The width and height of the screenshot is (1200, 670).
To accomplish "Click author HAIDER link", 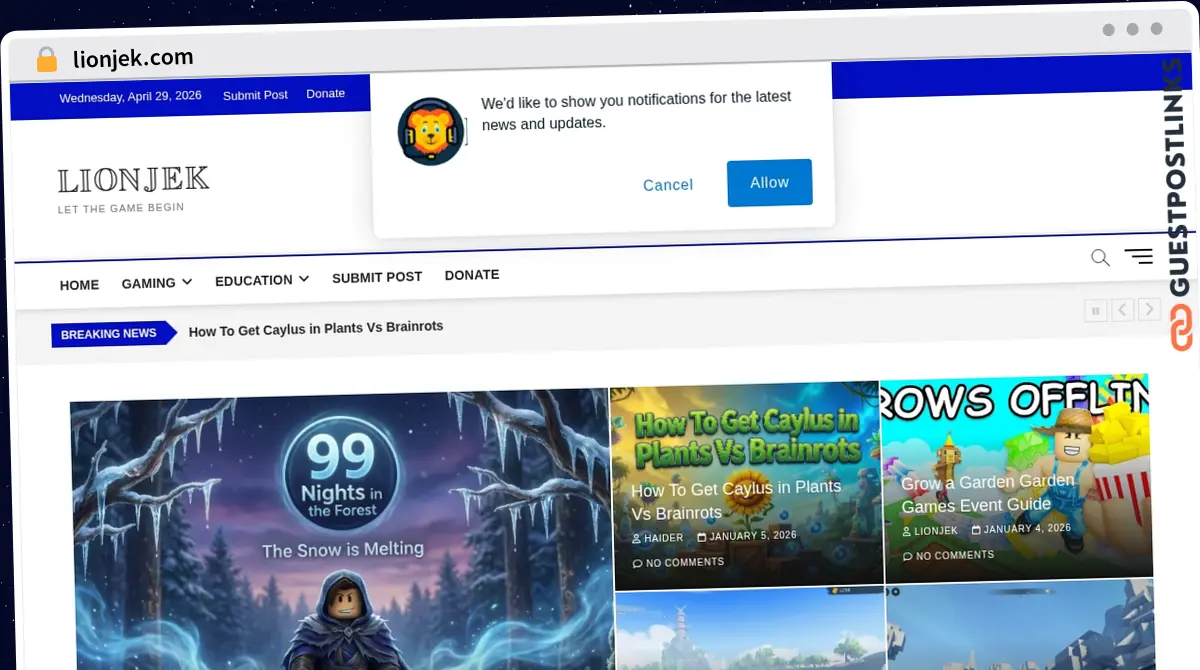I will coord(657,538).
